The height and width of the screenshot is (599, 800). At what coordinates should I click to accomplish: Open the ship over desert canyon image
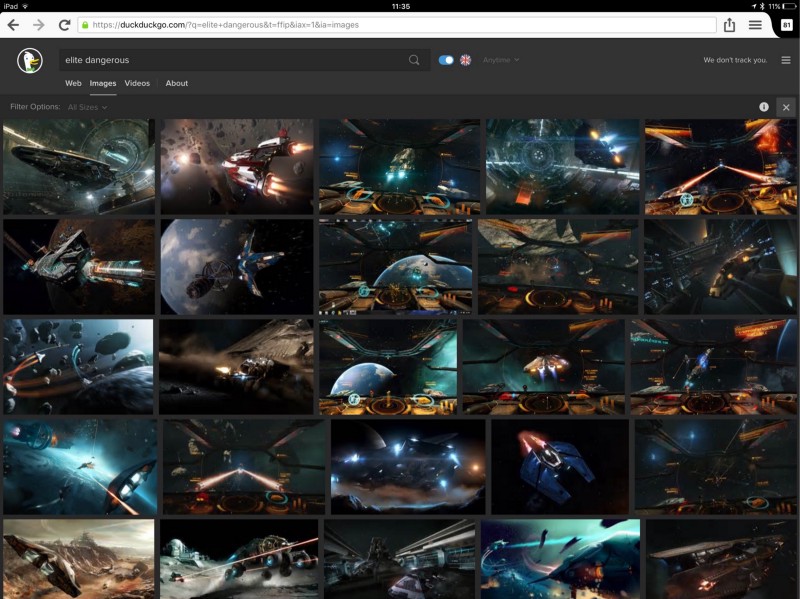pos(79,559)
